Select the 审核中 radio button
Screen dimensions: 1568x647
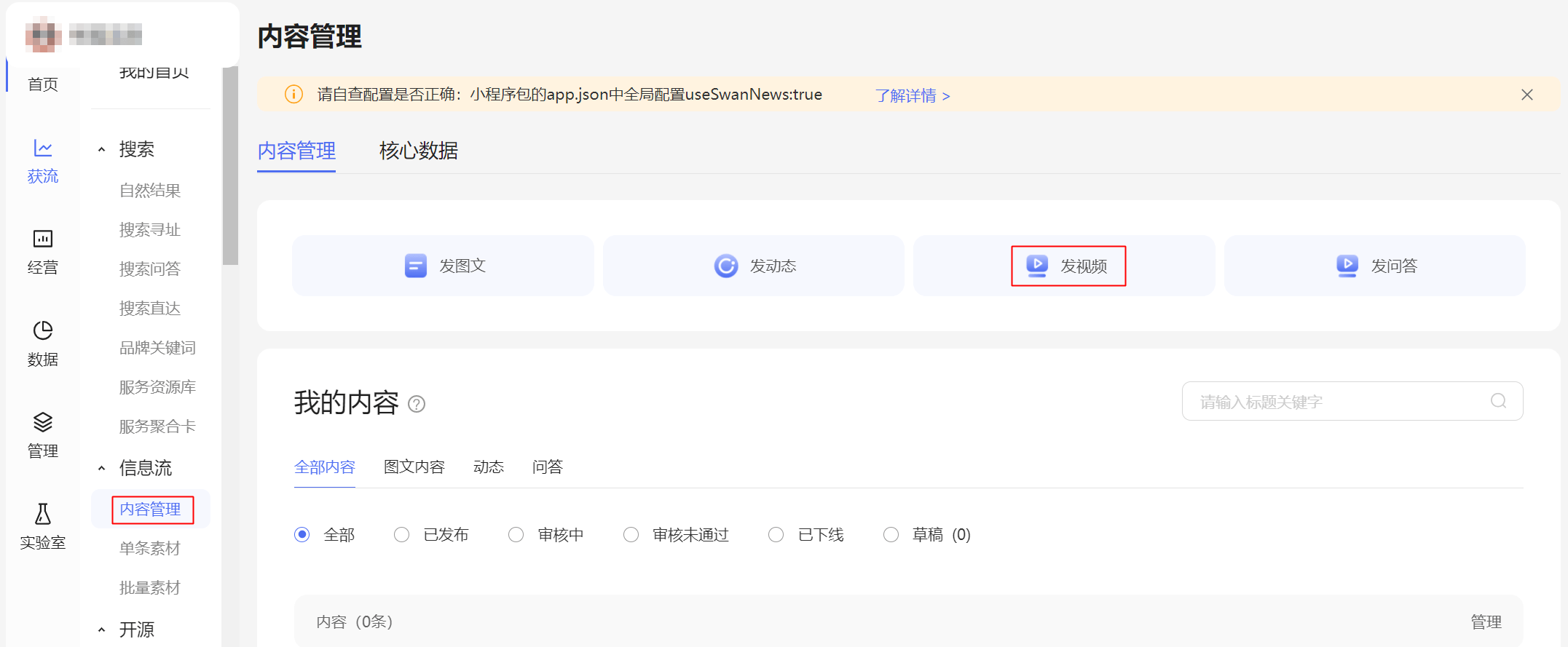(x=516, y=535)
